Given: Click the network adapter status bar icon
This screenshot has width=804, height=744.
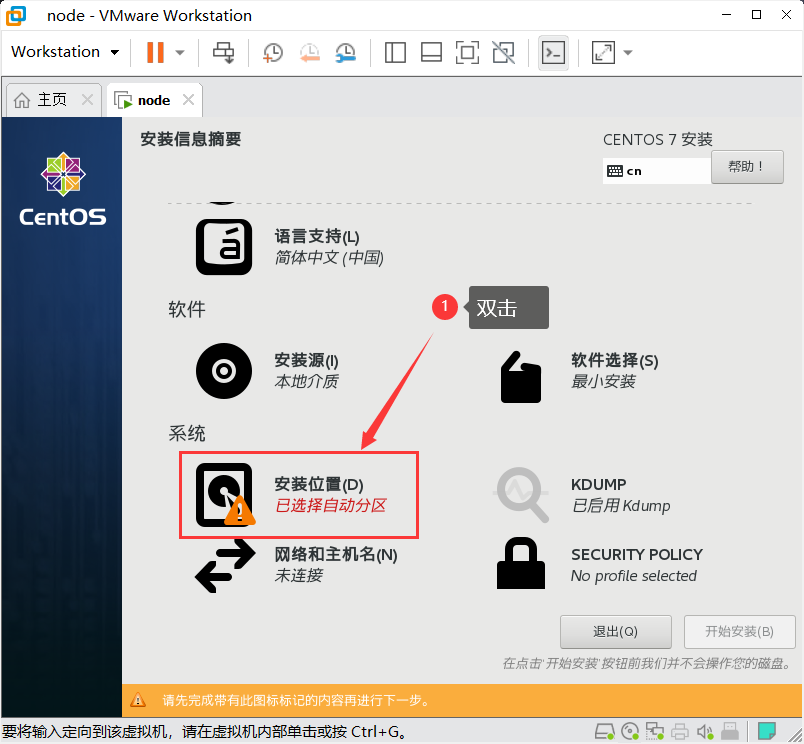Looking at the screenshot, I should tap(655, 731).
